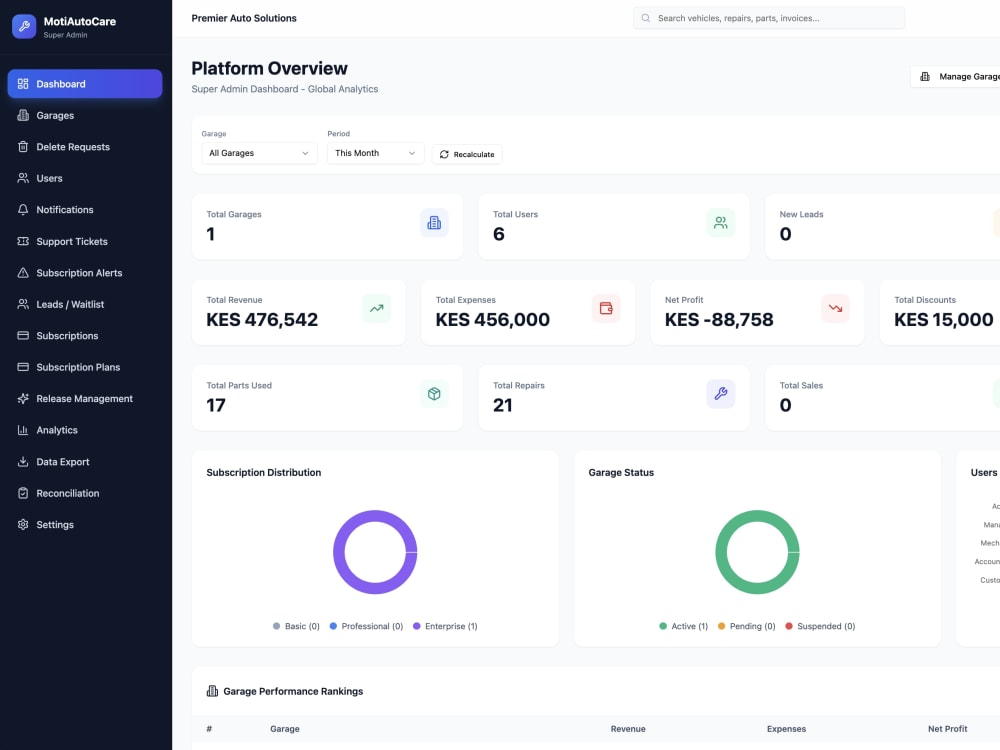This screenshot has height=750, width=1000.
Task: Click the Total Garages building icon
Action: [434, 223]
